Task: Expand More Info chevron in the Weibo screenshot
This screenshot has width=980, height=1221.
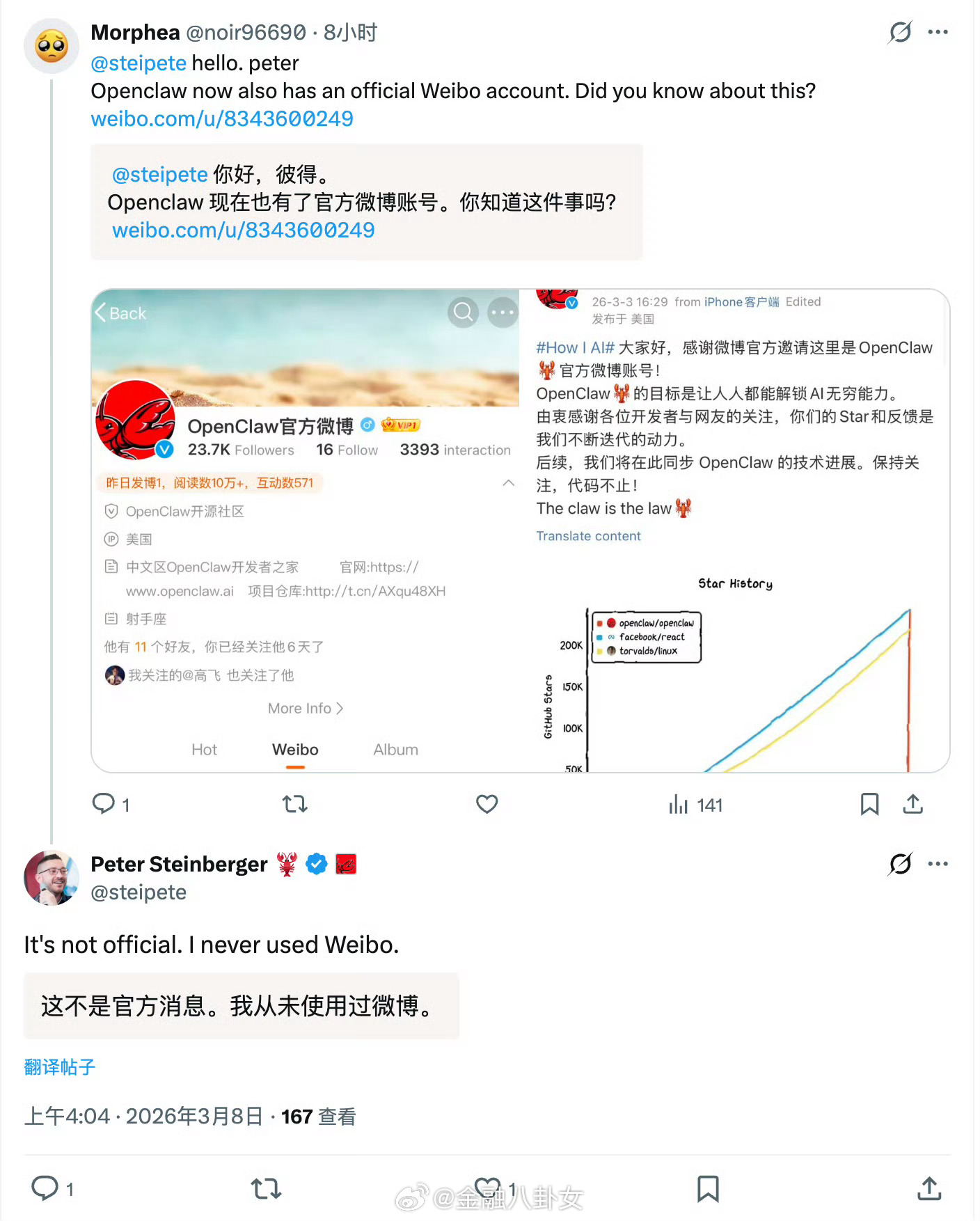Action: [x=340, y=709]
